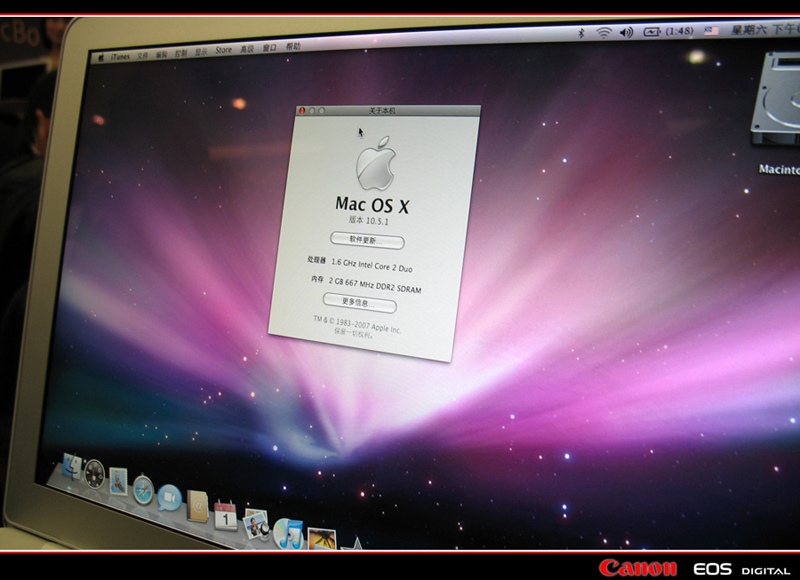Open Address Book in the dock
Screen dimensions: 800x580
tap(197, 506)
